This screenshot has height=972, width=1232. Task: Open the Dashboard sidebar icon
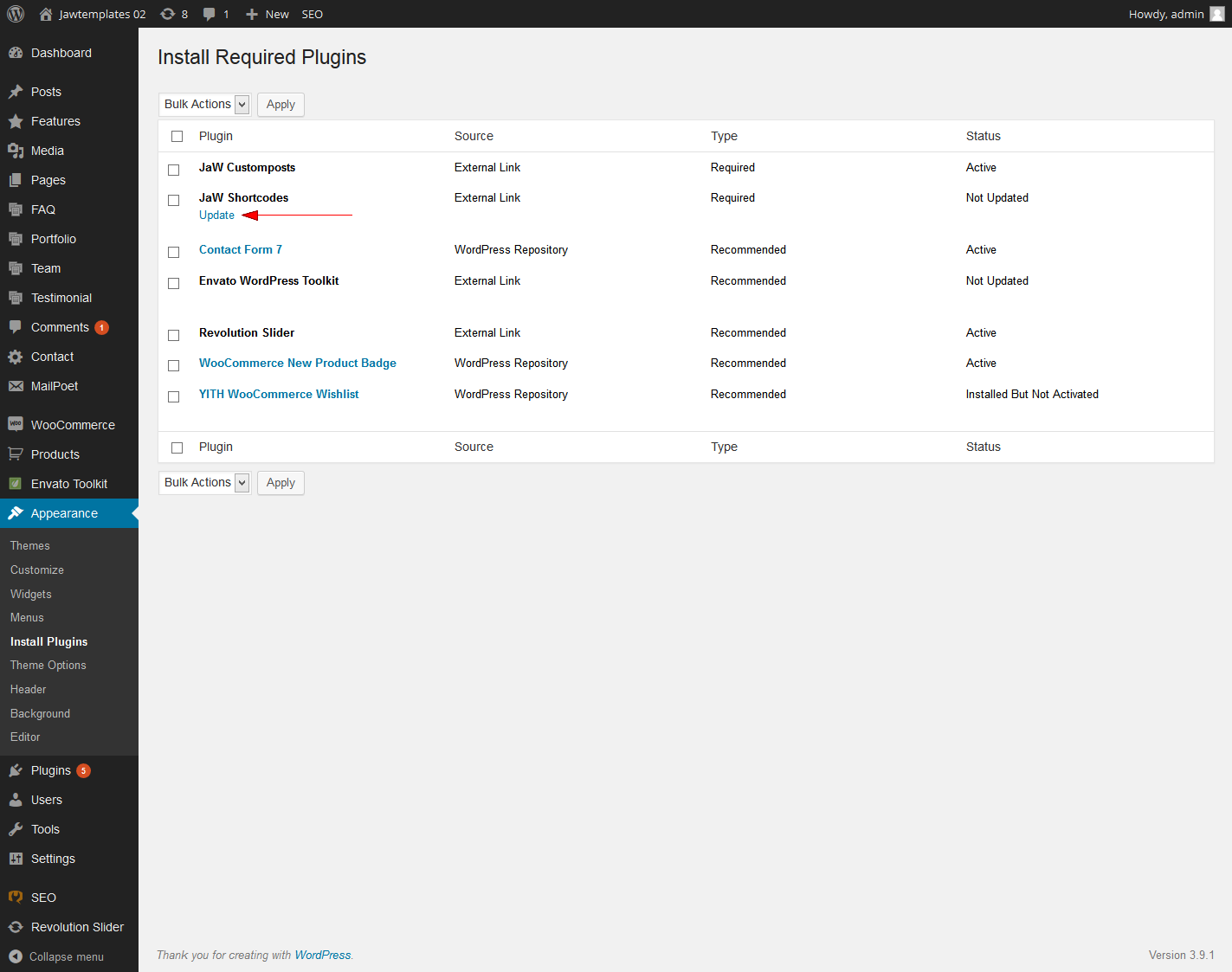click(16, 53)
